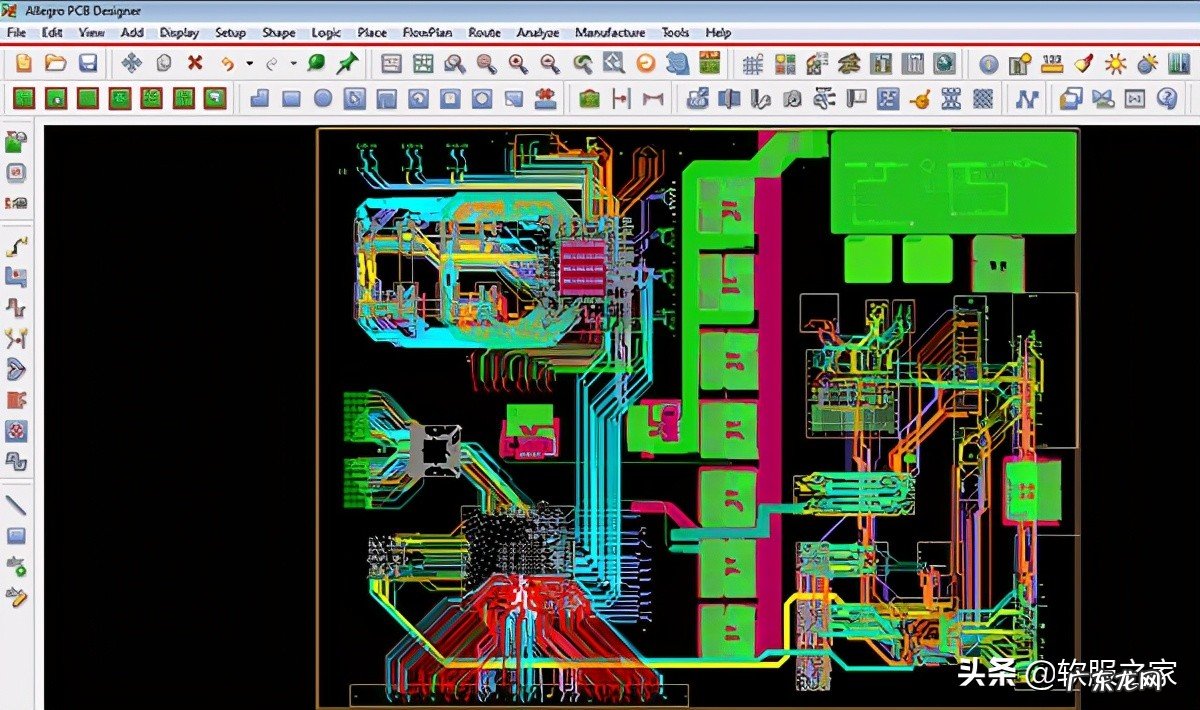
Task: Expand the Redo history dropdown arrow
Action: coord(293,63)
